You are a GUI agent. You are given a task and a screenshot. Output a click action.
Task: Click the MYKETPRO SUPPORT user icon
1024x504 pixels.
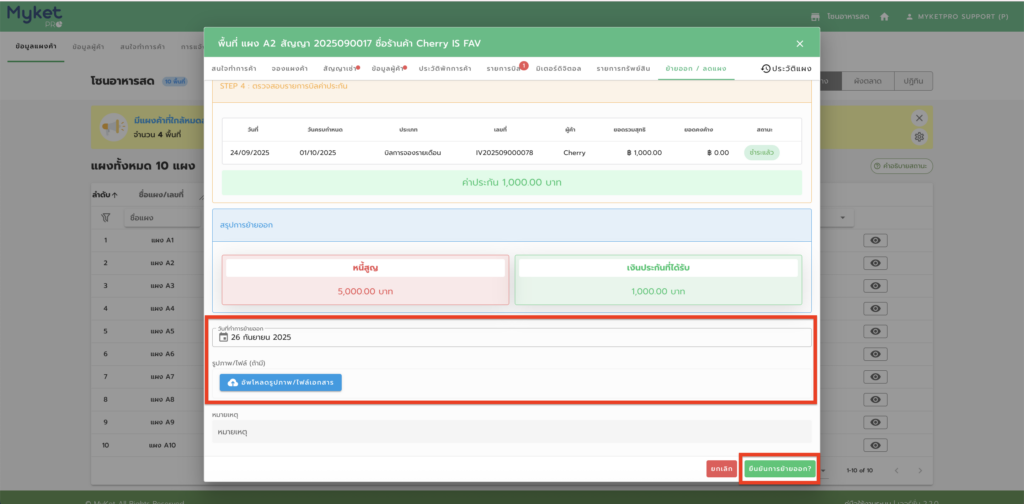pos(909,17)
